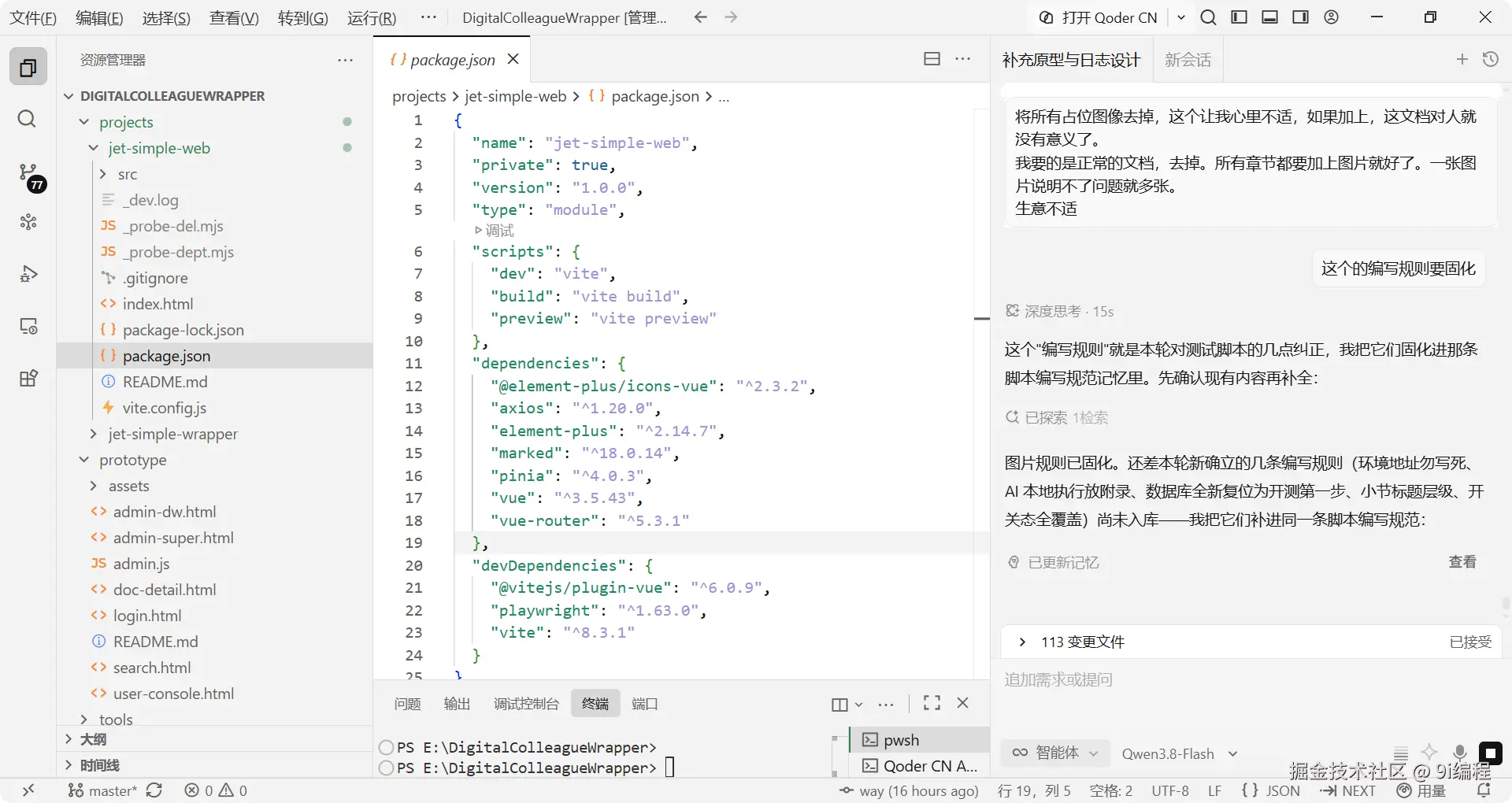
Task: Close the package.json editor tab
Action: click(513, 59)
